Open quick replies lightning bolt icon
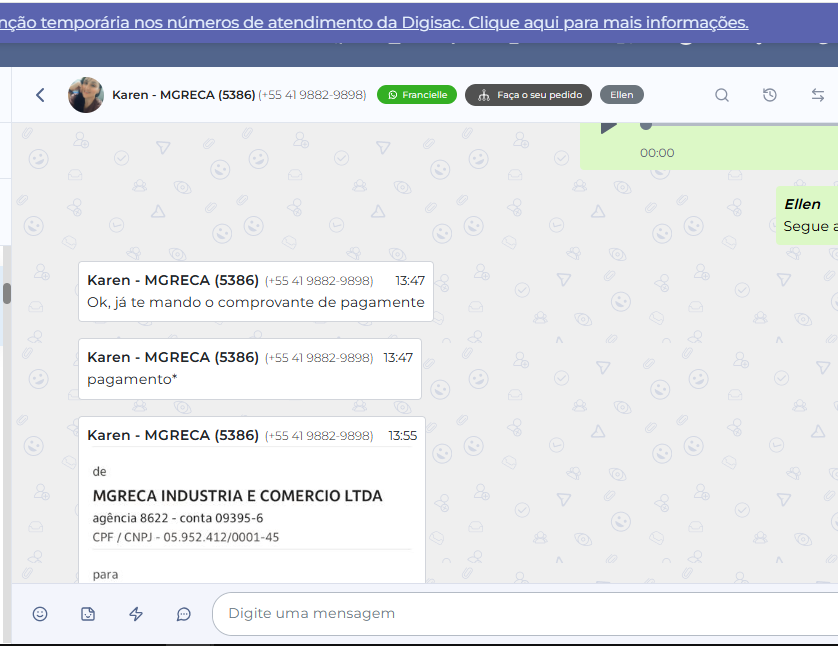Screen dimensions: 838x646 136,614
